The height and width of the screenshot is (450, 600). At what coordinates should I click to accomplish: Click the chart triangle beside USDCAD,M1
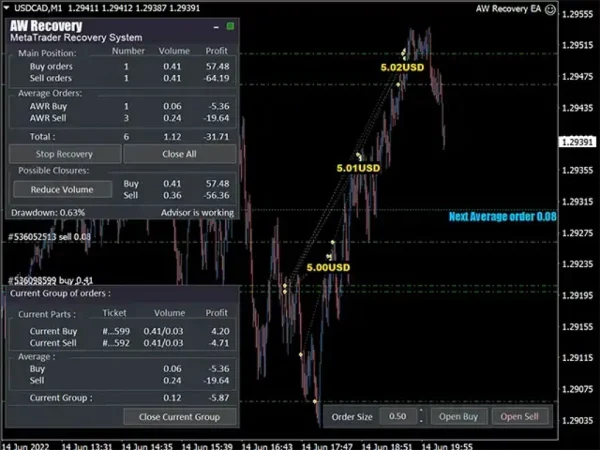click(6, 8)
